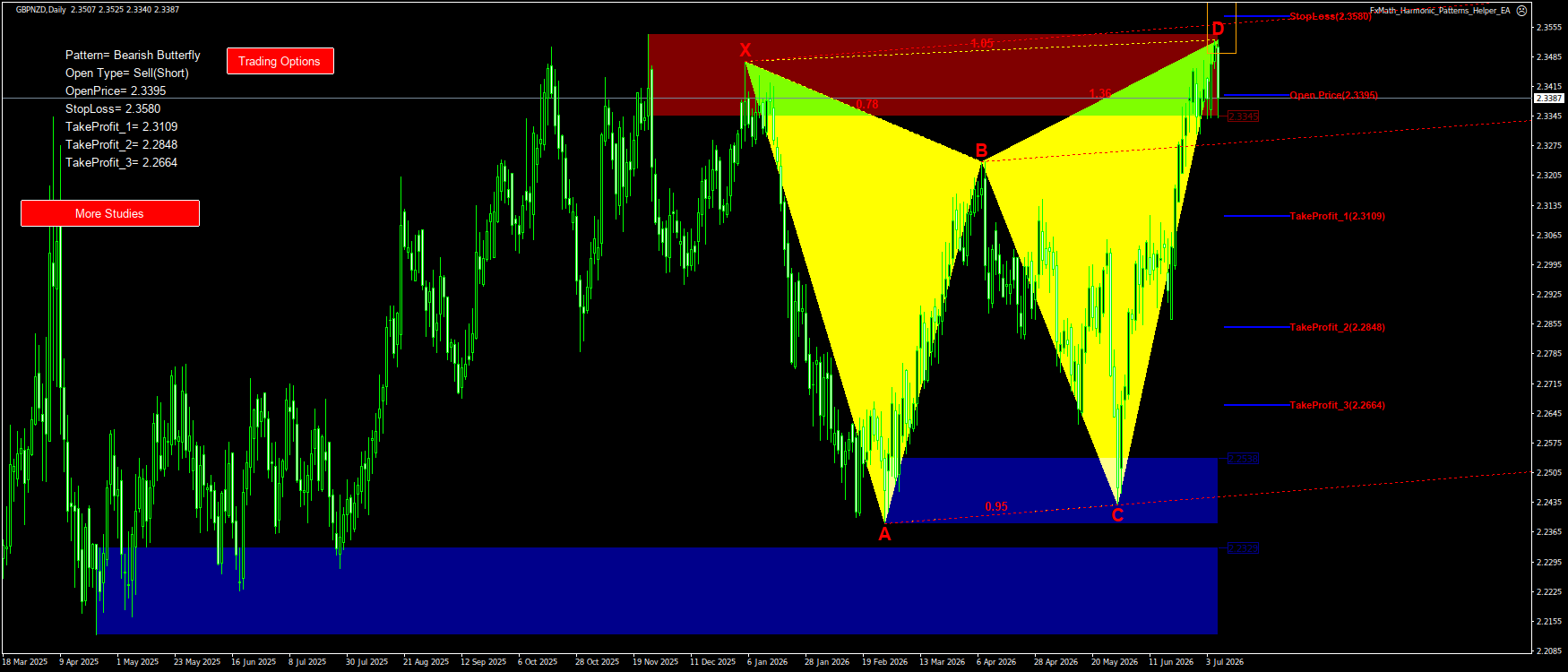Click pattern point A label
Viewport: 1568px width, 672px height.
pyautogui.click(x=884, y=534)
